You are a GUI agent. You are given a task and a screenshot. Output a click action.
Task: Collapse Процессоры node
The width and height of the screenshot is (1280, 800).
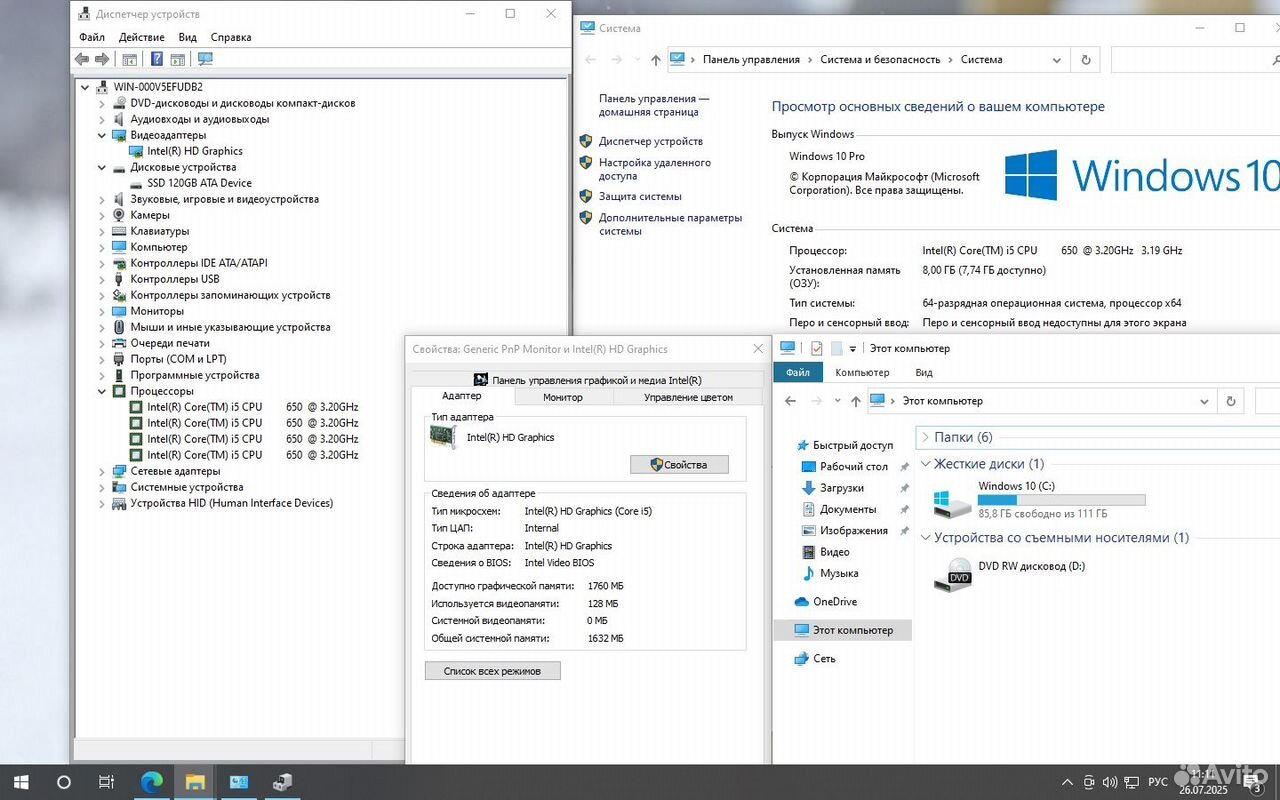point(102,391)
